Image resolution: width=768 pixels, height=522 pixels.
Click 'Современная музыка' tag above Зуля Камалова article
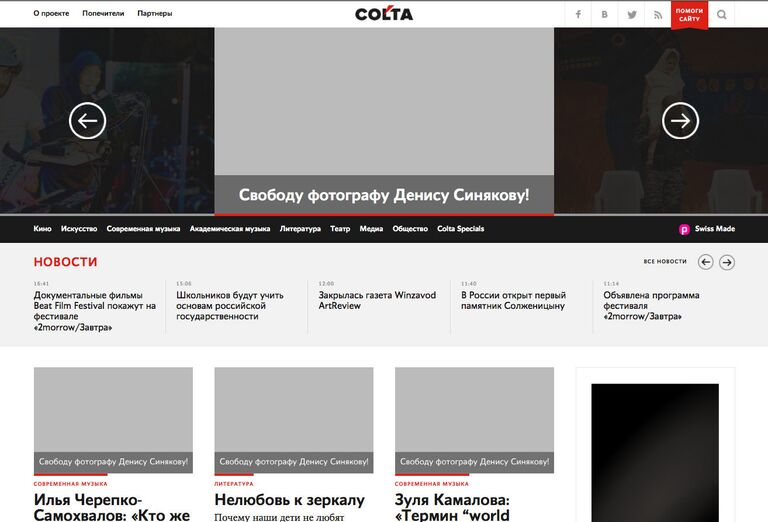pyautogui.click(x=432, y=483)
